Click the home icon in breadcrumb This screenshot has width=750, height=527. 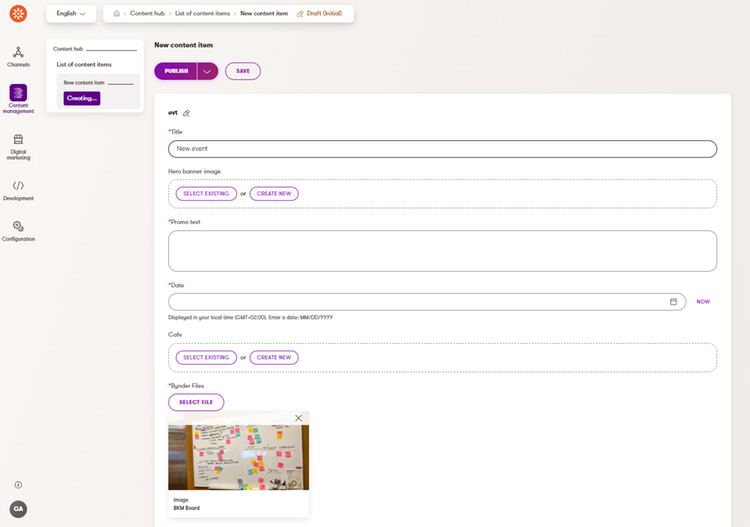pos(116,13)
